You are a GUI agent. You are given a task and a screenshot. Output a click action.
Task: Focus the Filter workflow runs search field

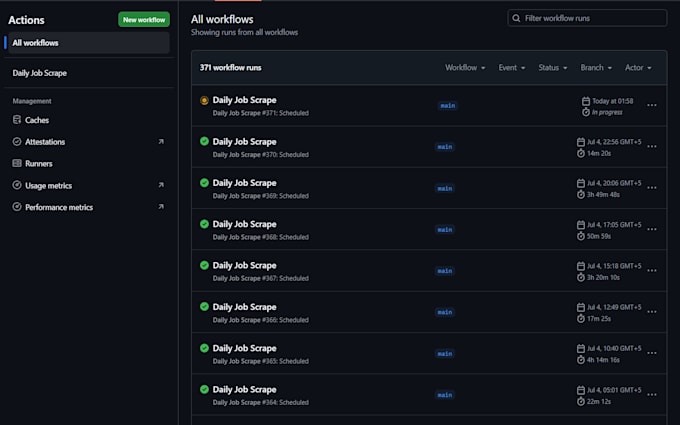tap(587, 18)
